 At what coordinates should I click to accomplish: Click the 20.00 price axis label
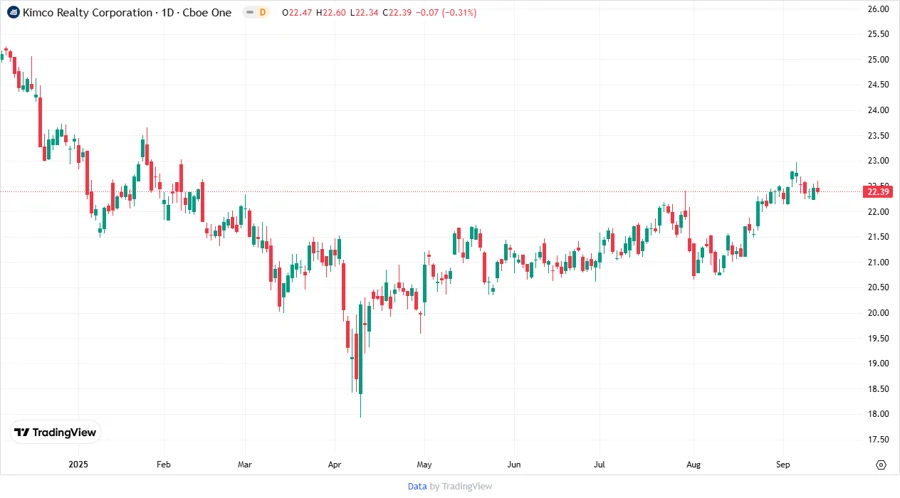tap(878, 313)
